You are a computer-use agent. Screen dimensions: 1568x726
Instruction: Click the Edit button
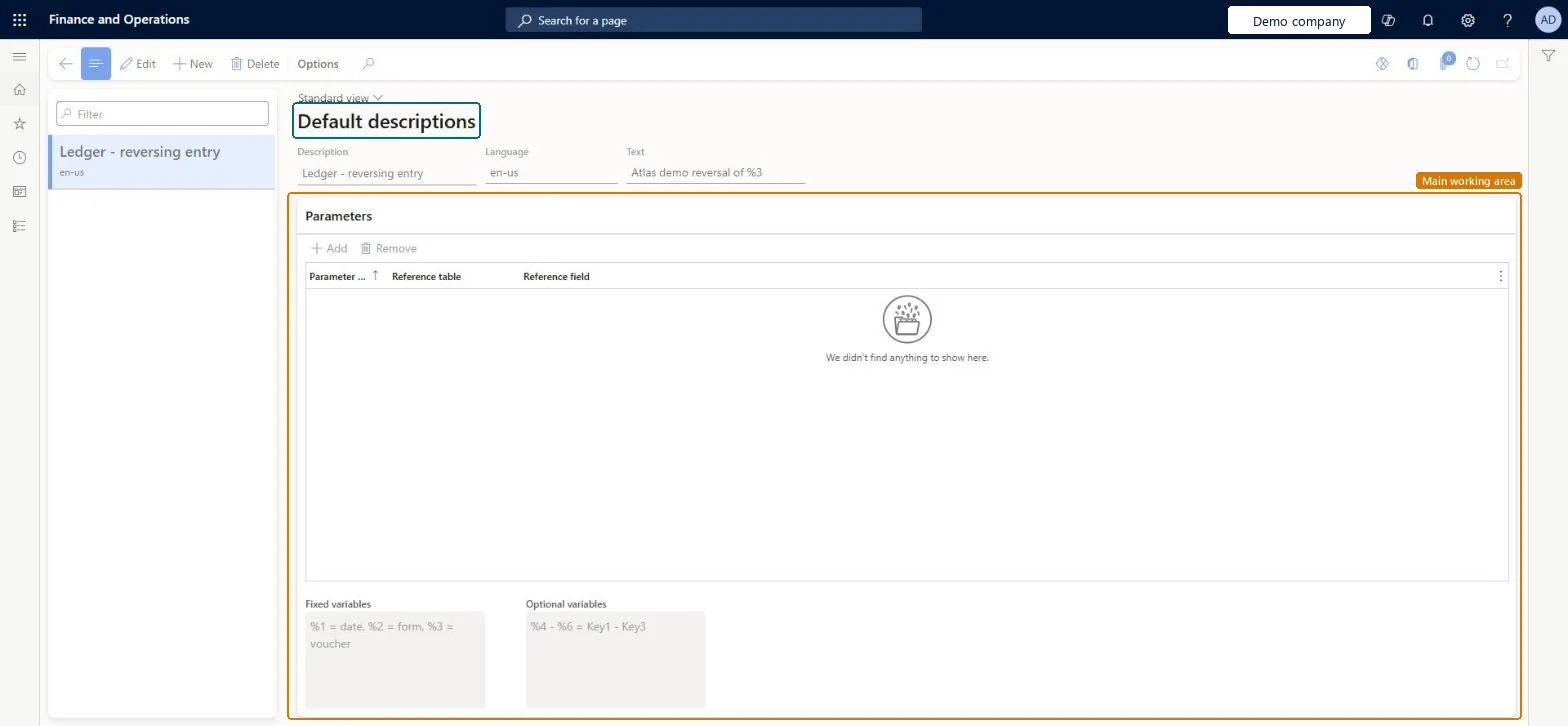click(x=138, y=64)
